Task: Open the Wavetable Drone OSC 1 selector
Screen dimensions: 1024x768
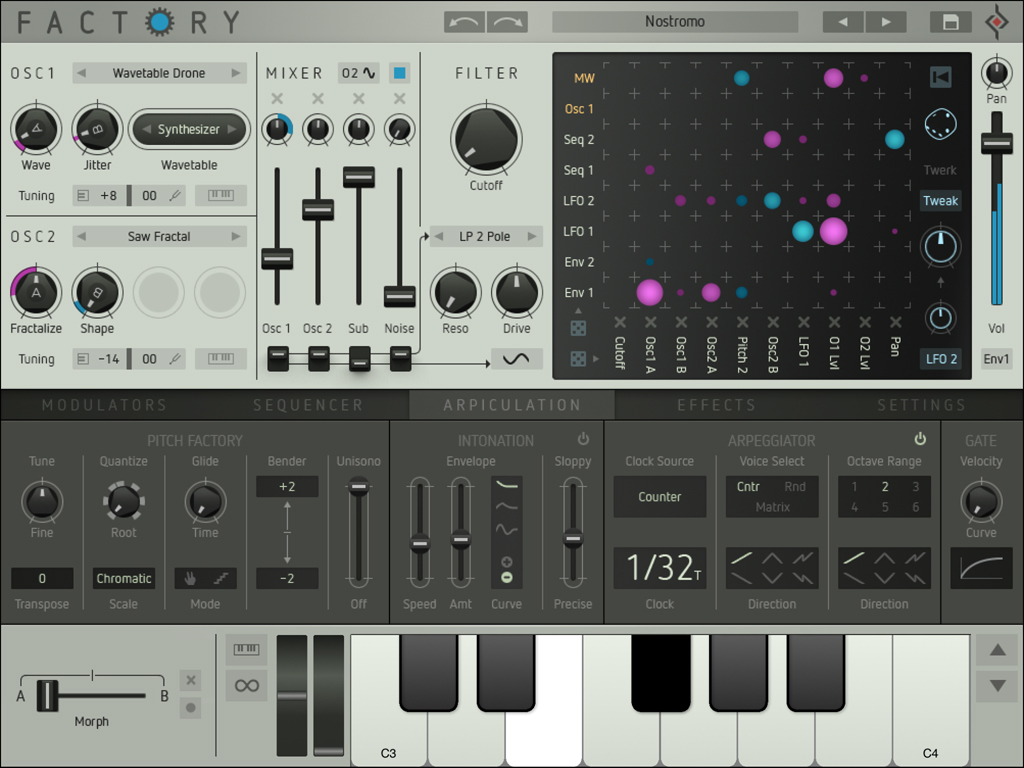Action: [159, 73]
